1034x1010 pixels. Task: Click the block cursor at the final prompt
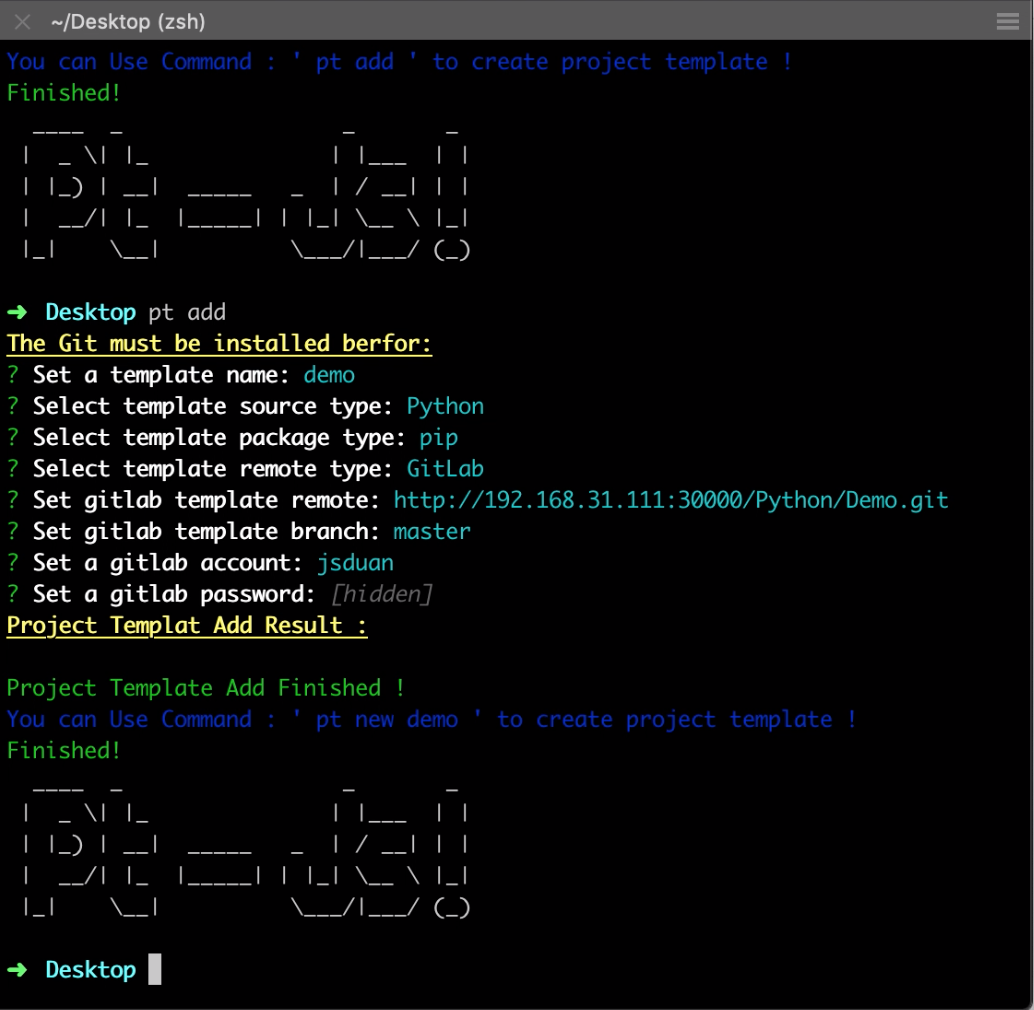click(154, 970)
